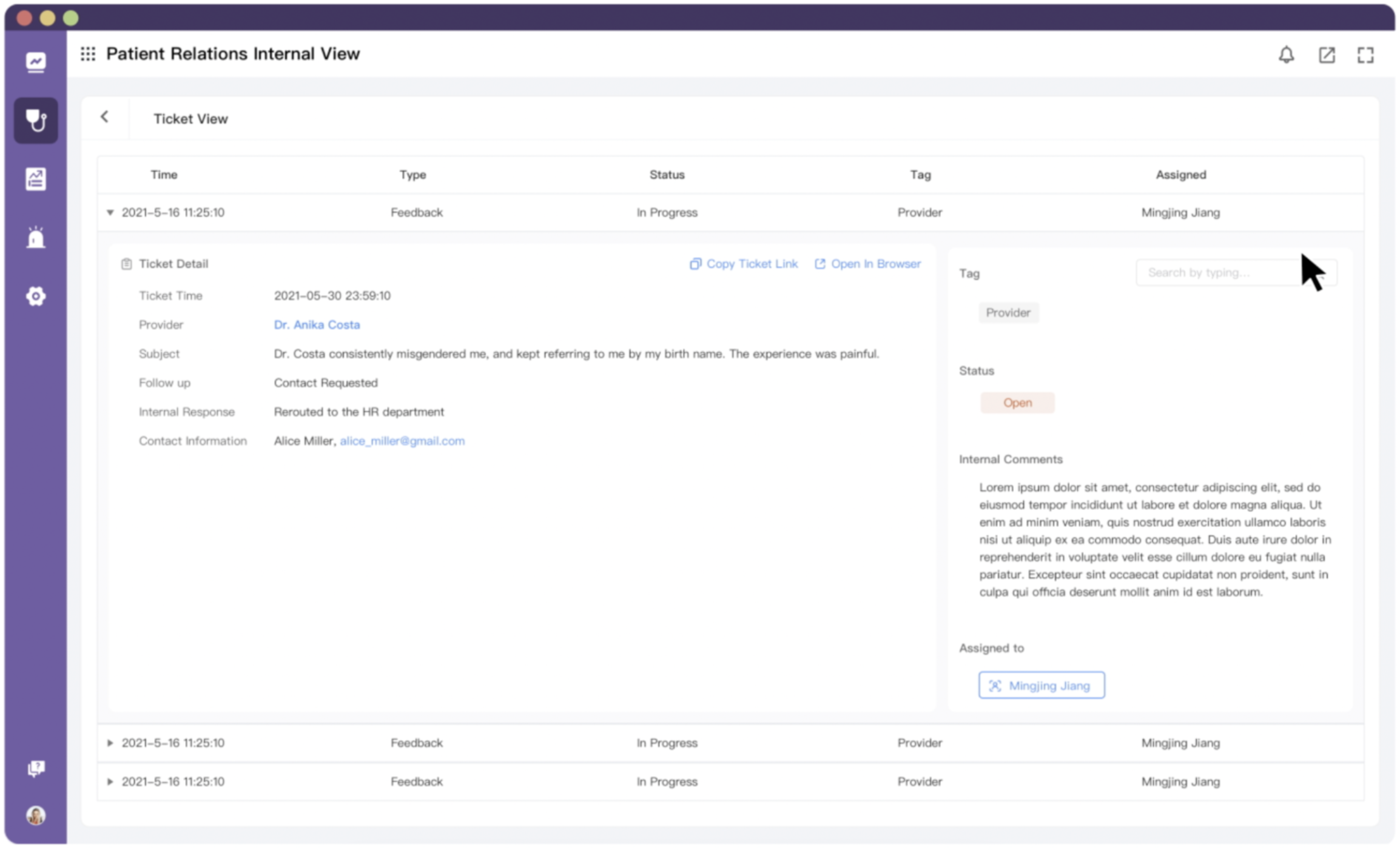Expand the second ticket row

(110, 743)
